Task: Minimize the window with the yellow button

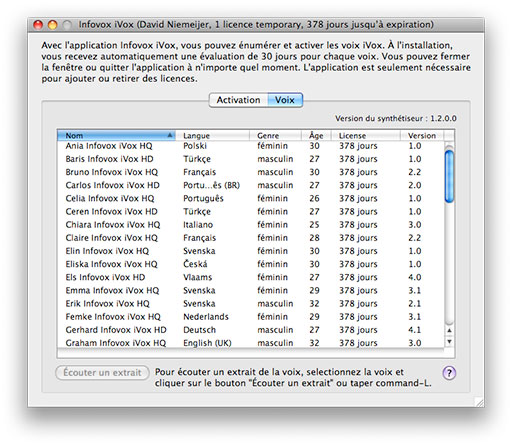Action: [53, 25]
